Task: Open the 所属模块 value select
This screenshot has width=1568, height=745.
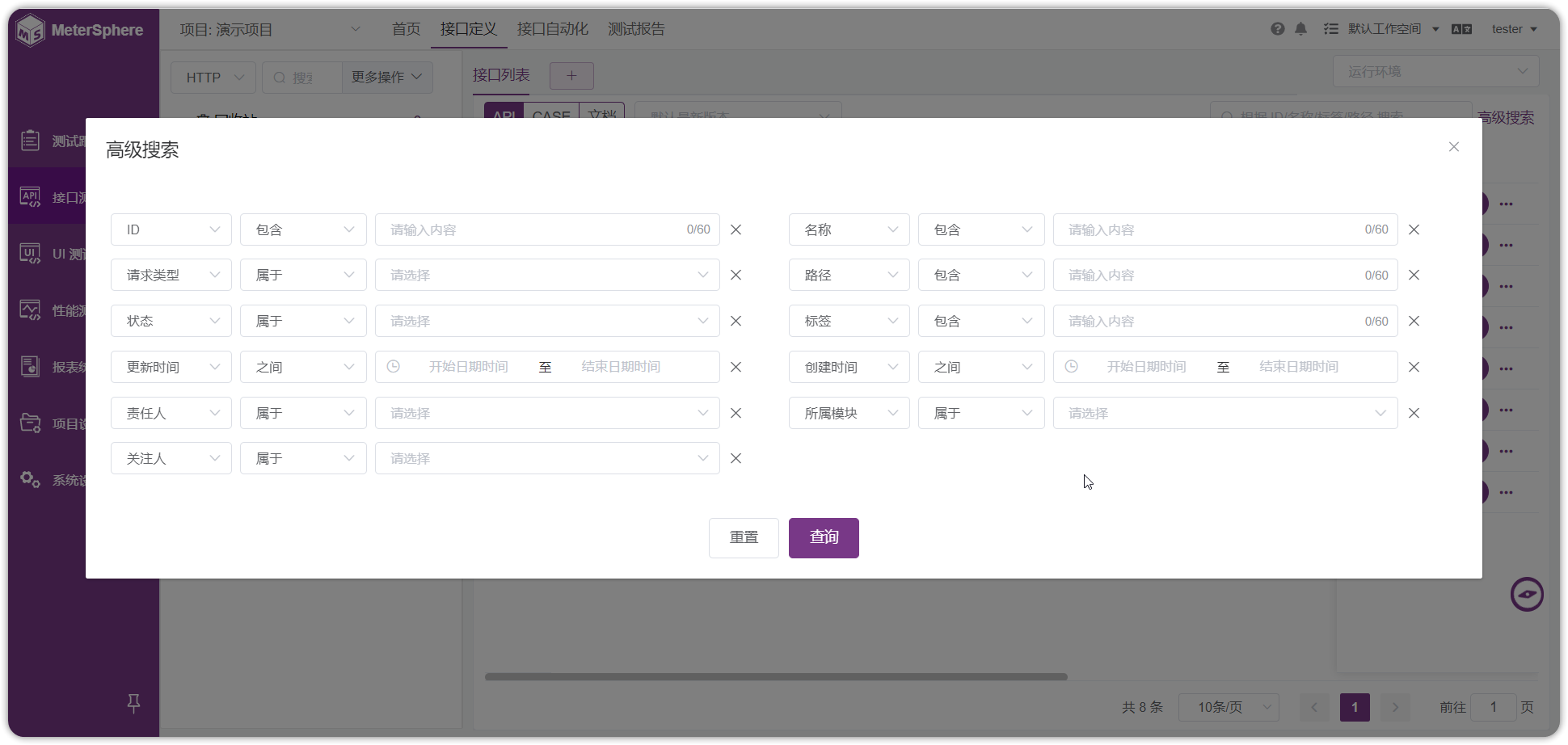Action: coord(1225,413)
